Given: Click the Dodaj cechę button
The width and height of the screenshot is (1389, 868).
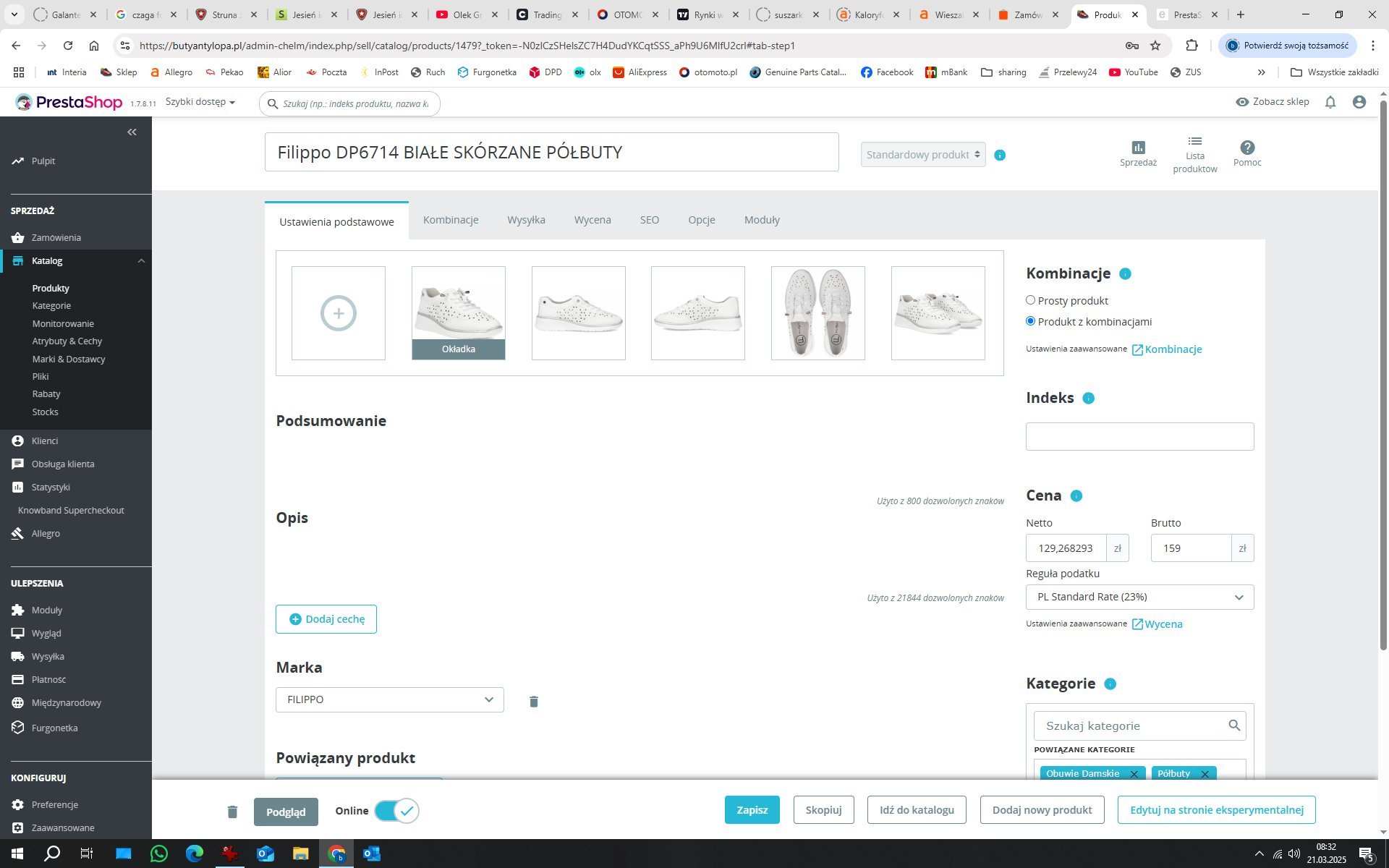Looking at the screenshot, I should (x=326, y=619).
